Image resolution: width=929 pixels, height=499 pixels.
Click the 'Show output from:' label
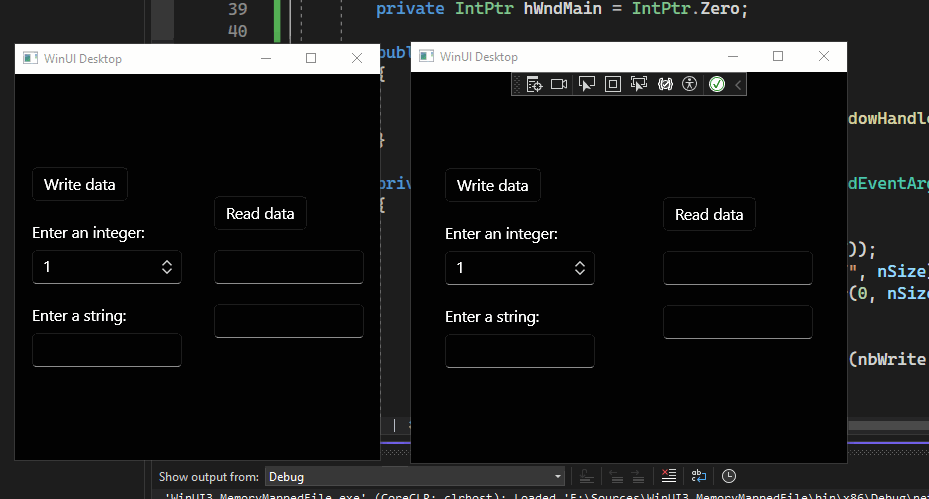coord(209,476)
